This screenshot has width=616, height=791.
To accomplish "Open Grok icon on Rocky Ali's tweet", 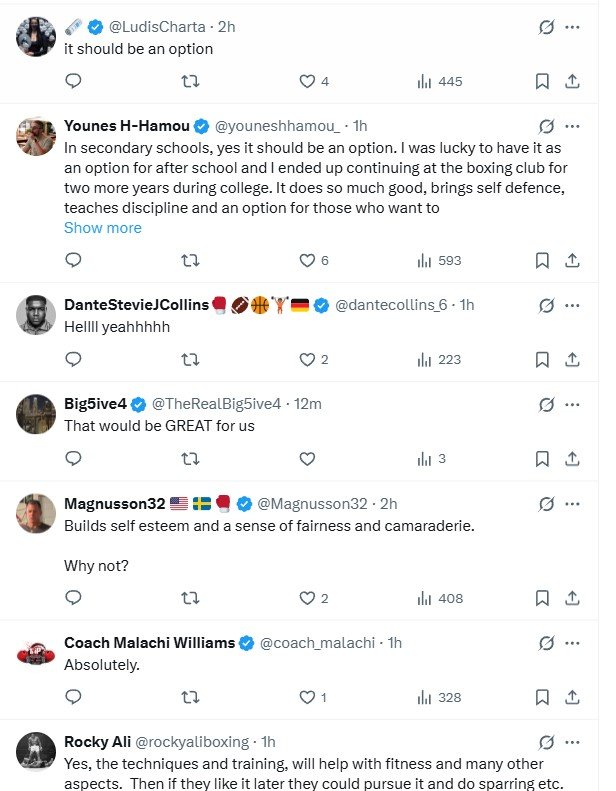I will click(546, 742).
